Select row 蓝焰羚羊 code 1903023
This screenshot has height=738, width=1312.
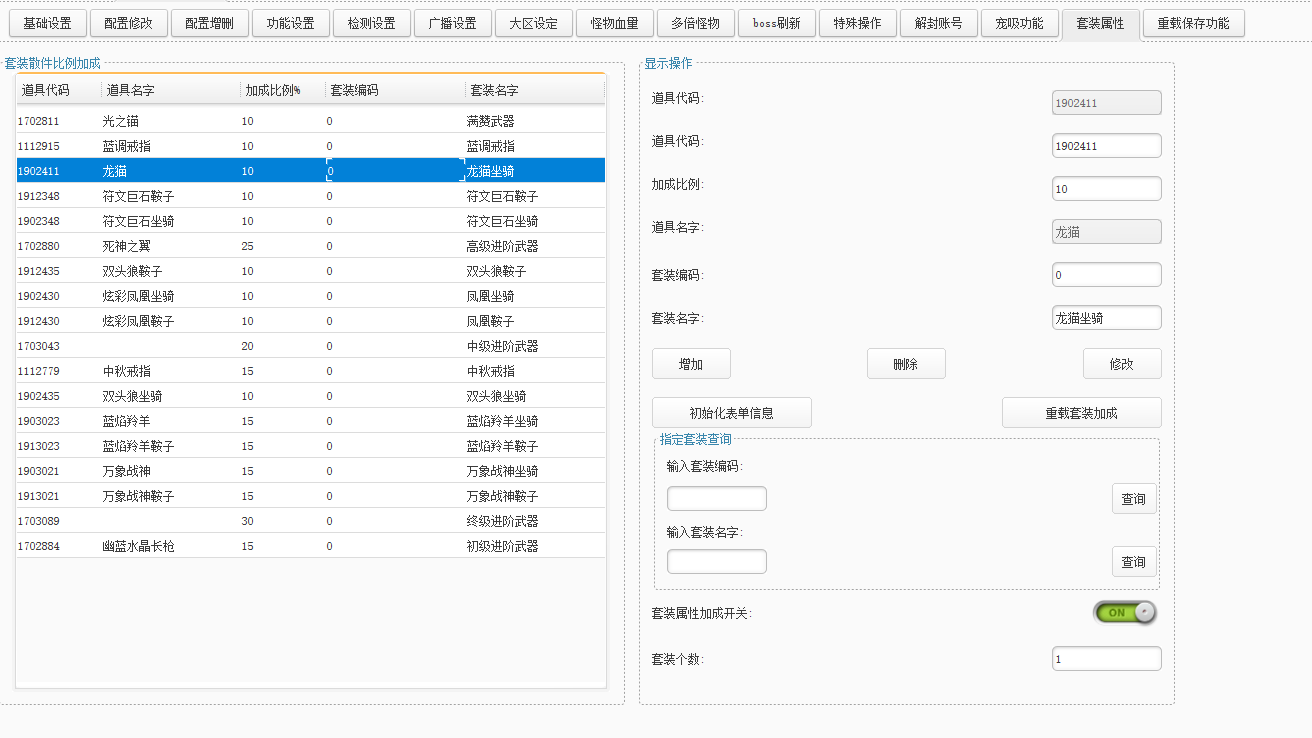[x=311, y=421]
